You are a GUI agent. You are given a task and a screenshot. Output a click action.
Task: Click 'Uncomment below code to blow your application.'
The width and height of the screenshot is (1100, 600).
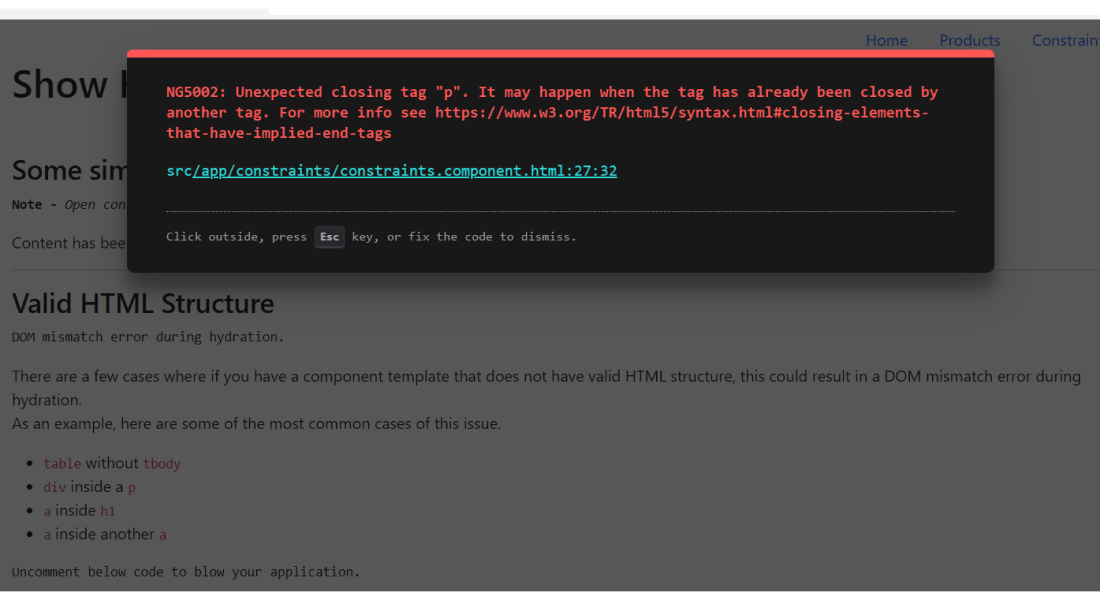(186, 572)
